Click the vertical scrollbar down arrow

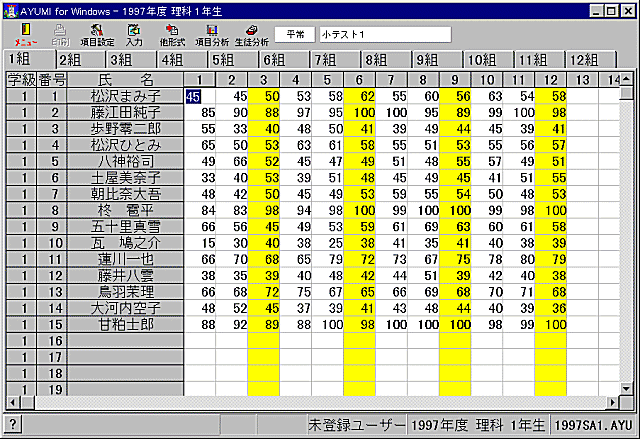(626, 388)
